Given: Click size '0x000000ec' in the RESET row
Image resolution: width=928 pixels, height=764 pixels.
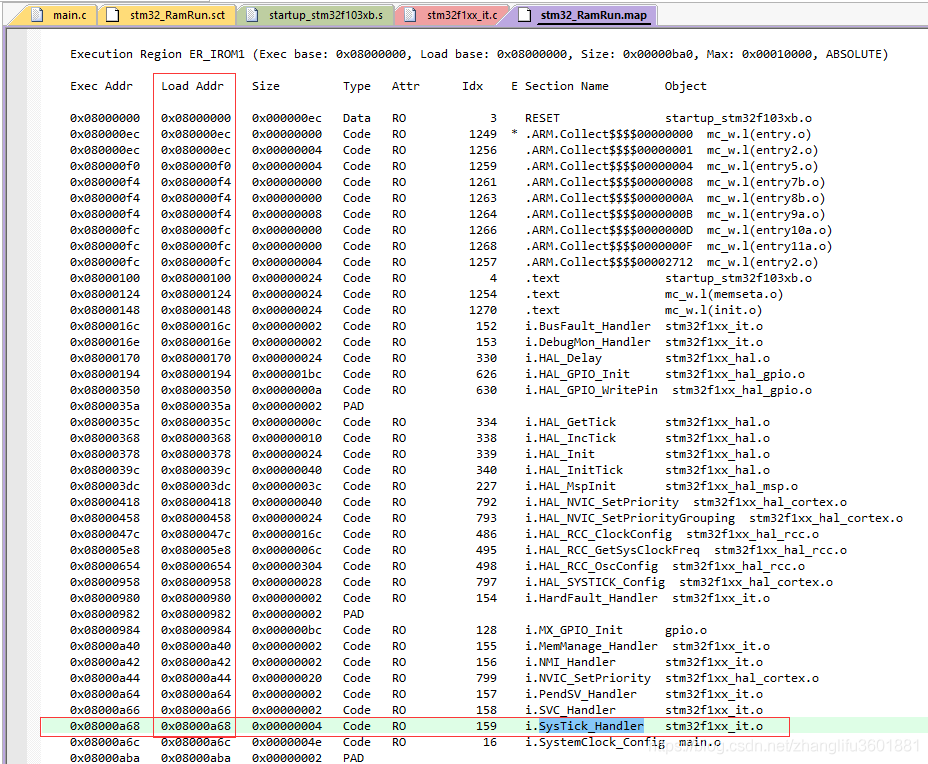Looking at the screenshot, I should coord(286,118).
